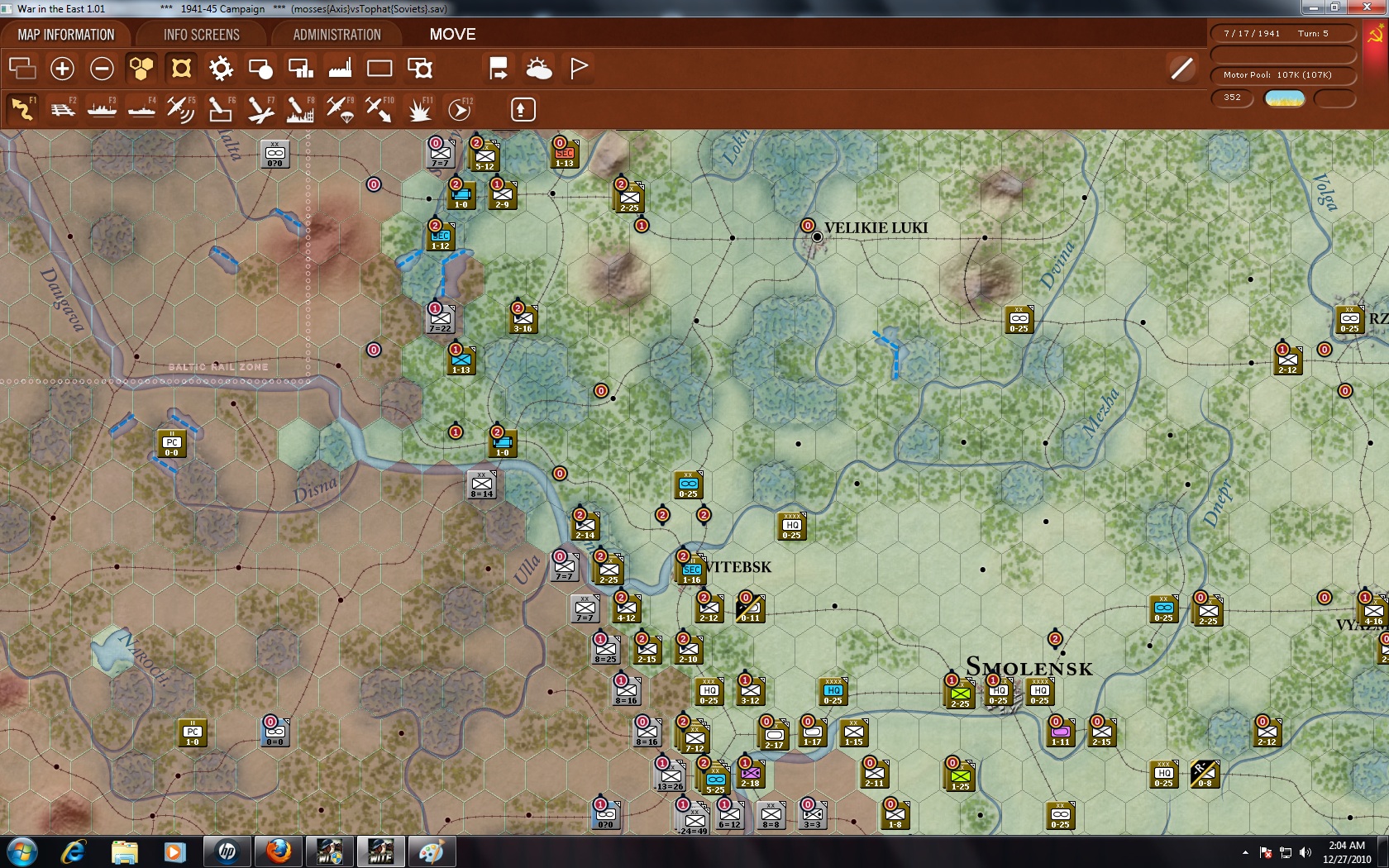Select F2 rail move mode icon
1389x868 pixels.
point(62,109)
